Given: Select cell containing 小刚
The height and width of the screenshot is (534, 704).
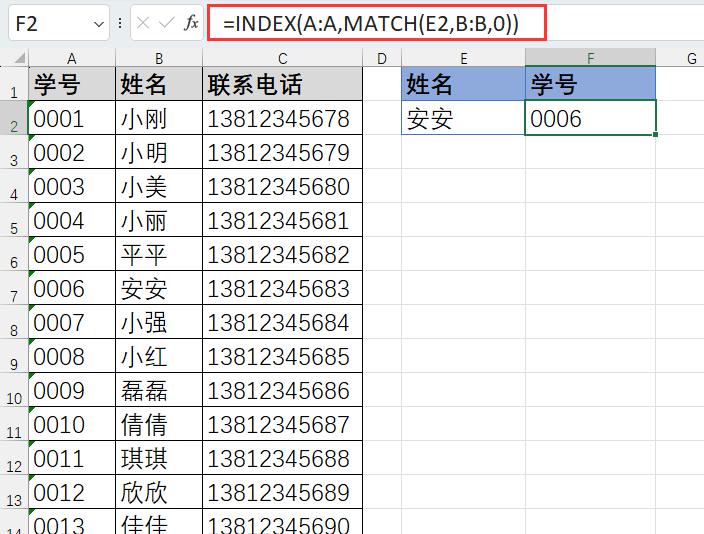Looking at the screenshot, I should pyautogui.click(x=159, y=118).
